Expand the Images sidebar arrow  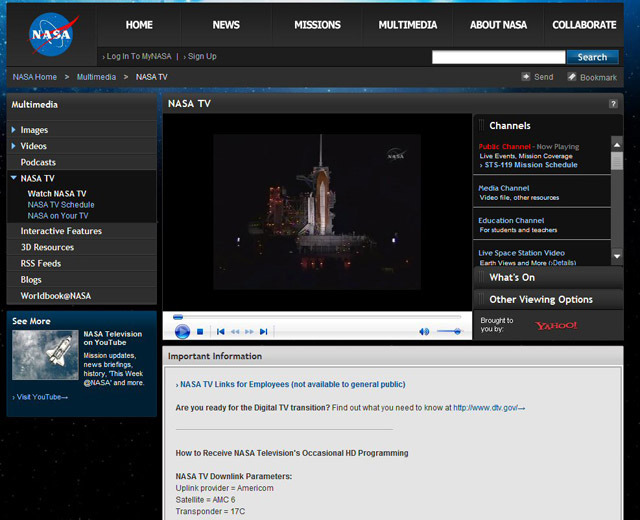(x=13, y=129)
